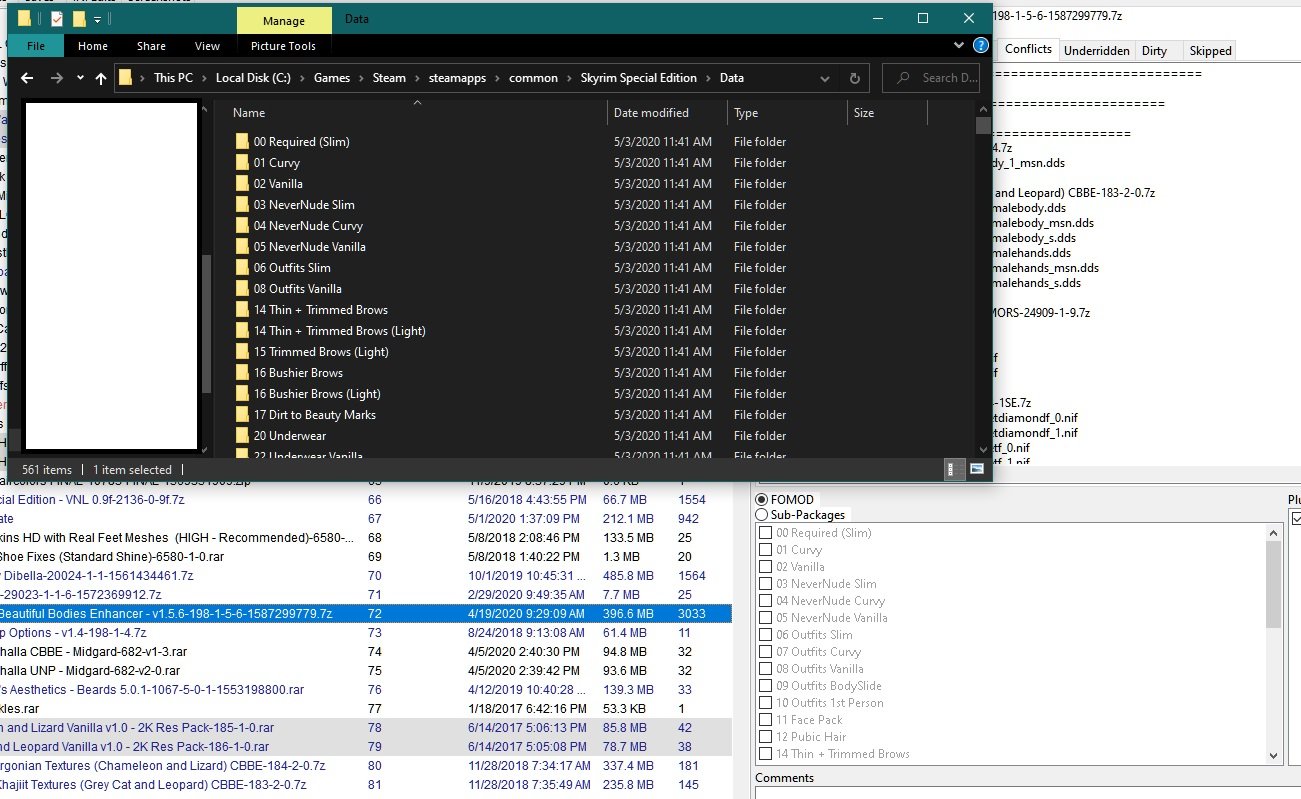Click the search magnifier icon
This screenshot has width=1301, height=799.
point(902,78)
